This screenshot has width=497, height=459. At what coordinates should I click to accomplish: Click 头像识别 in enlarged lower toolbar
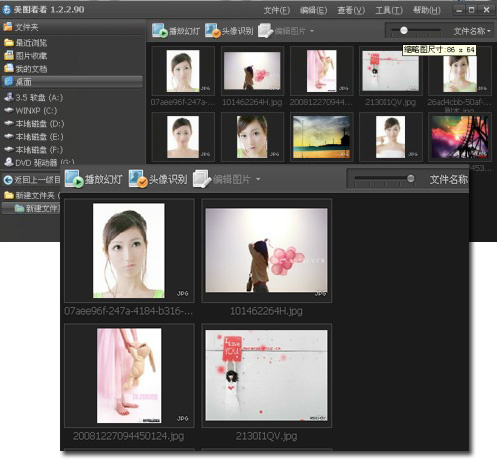pyautogui.click(x=158, y=179)
